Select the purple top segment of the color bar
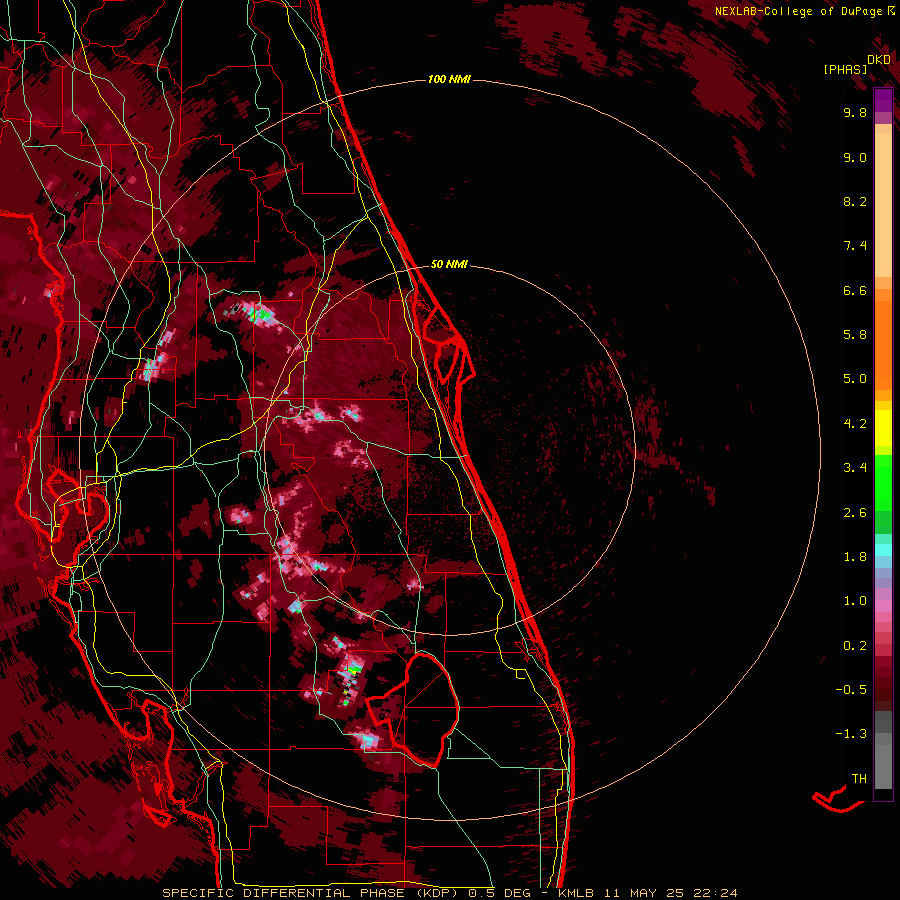 pos(883,100)
